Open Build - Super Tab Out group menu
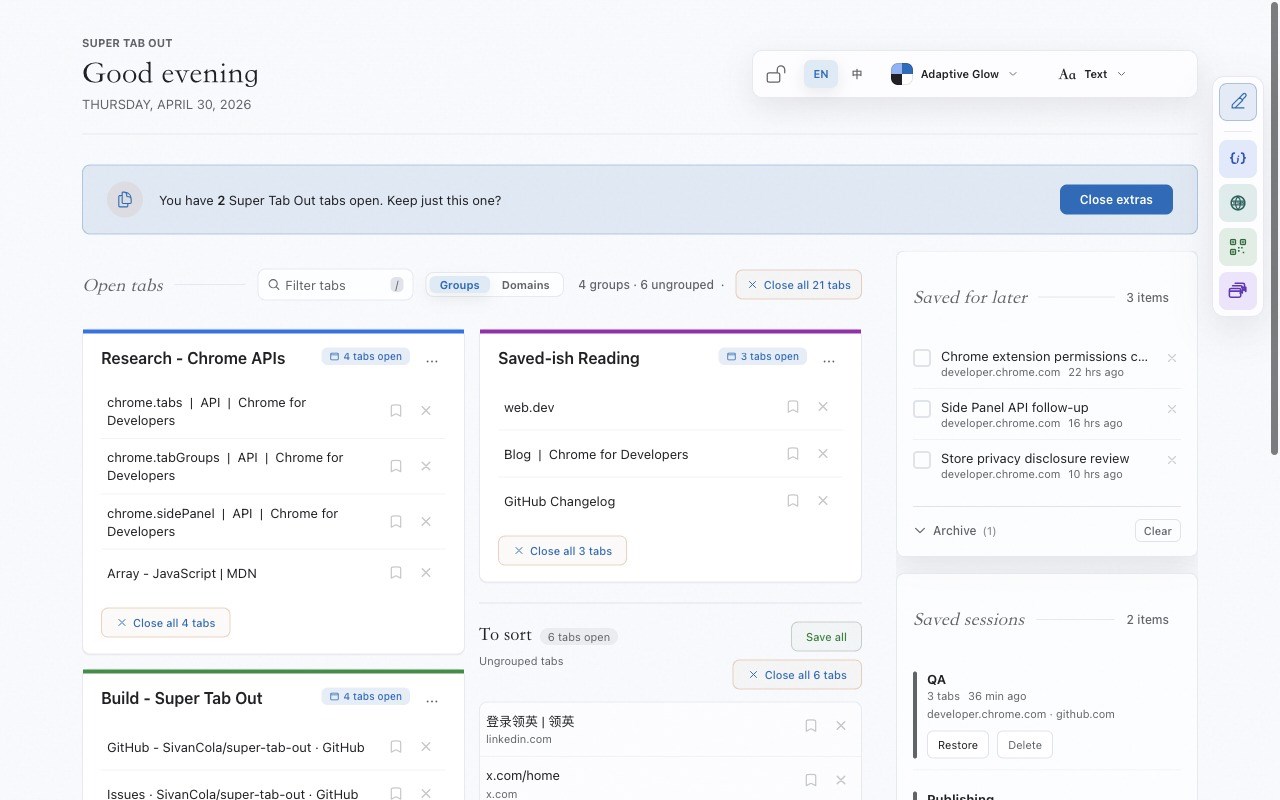Viewport: 1280px width, 800px height. pos(432,700)
